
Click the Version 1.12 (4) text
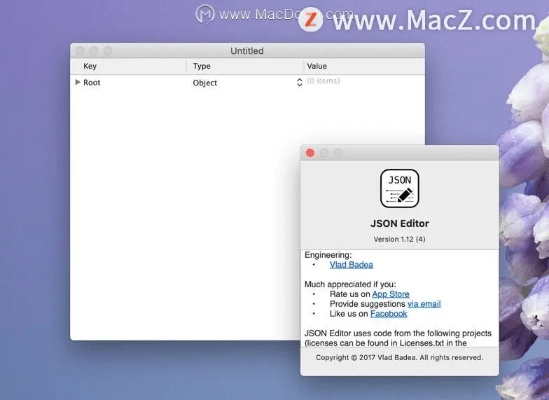[x=399, y=239]
